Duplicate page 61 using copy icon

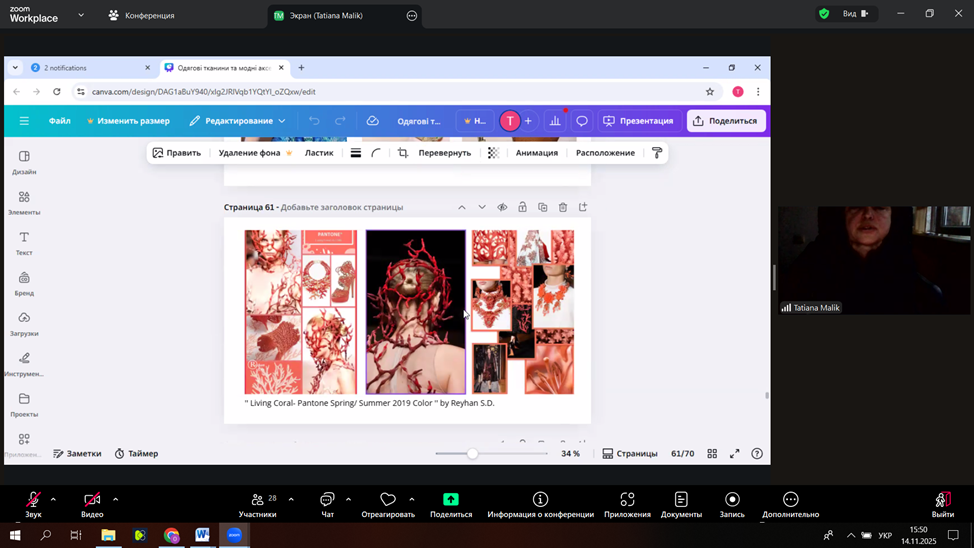click(543, 207)
